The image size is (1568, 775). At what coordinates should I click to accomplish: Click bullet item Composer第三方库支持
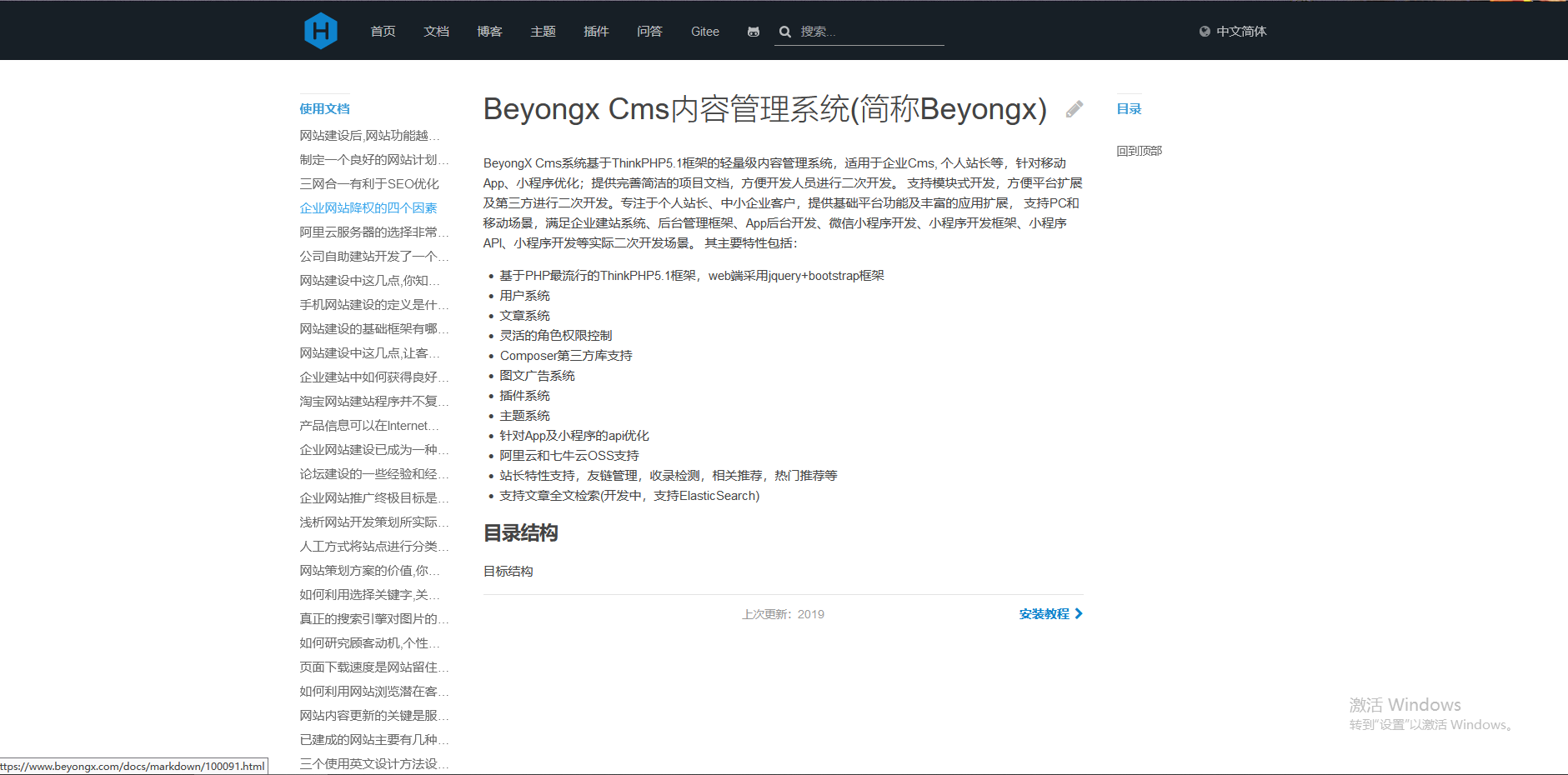pyautogui.click(x=566, y=355)
